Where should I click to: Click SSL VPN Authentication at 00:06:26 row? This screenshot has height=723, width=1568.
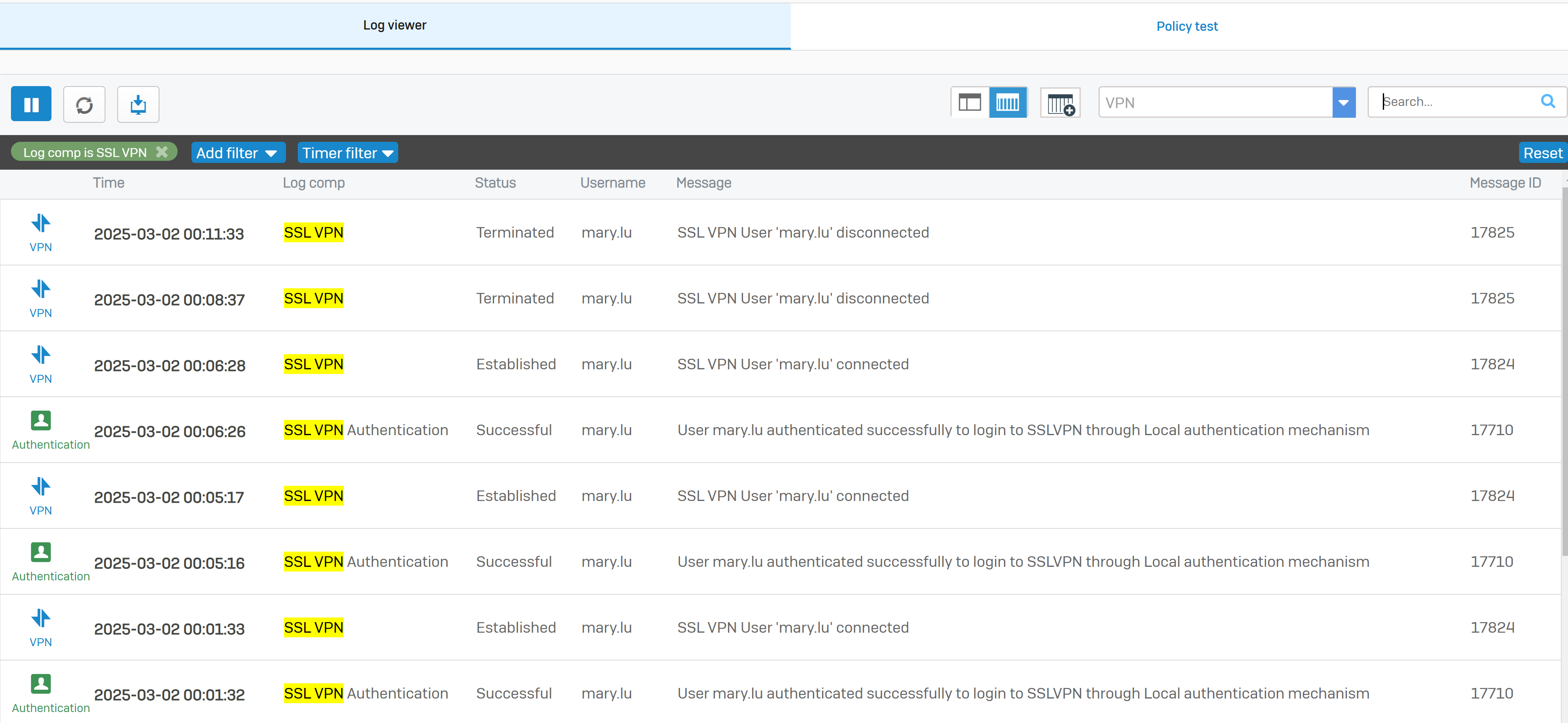[366, 429]
